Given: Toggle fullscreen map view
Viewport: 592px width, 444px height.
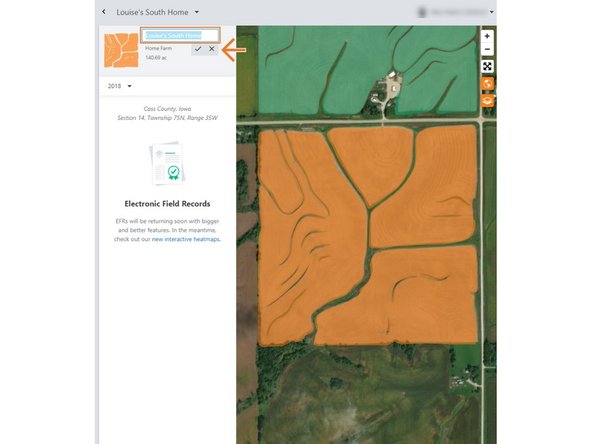Looking at the screenshot, I should point(487,66).
